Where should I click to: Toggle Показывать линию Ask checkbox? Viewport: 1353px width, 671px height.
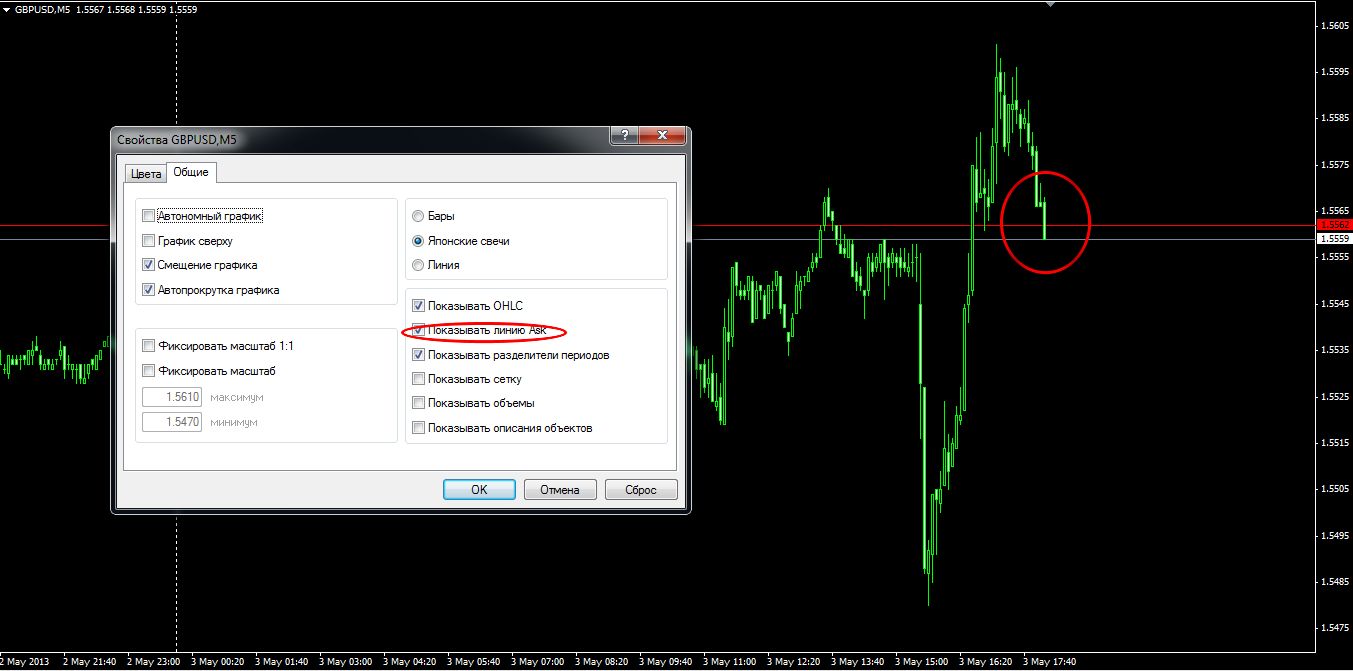419,330
